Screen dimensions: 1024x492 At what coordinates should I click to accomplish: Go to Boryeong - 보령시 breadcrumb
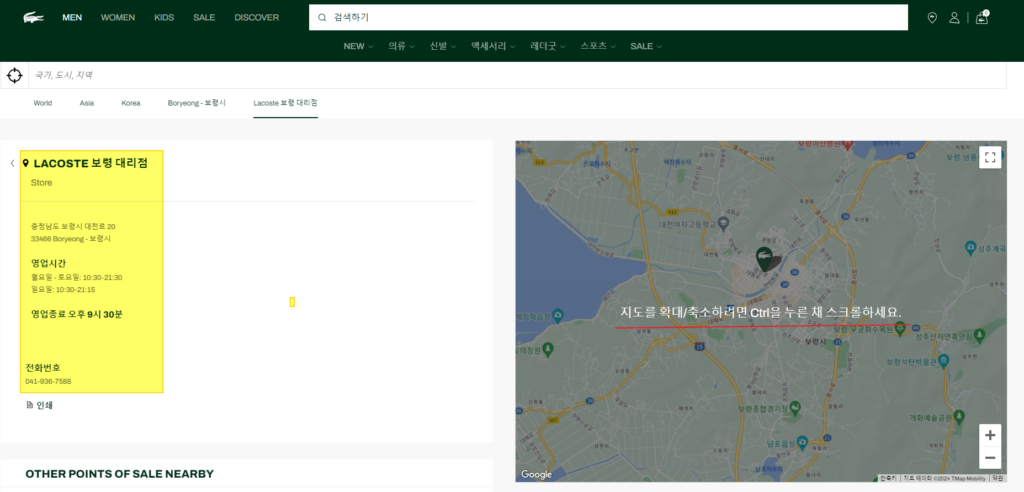(197, 103)
